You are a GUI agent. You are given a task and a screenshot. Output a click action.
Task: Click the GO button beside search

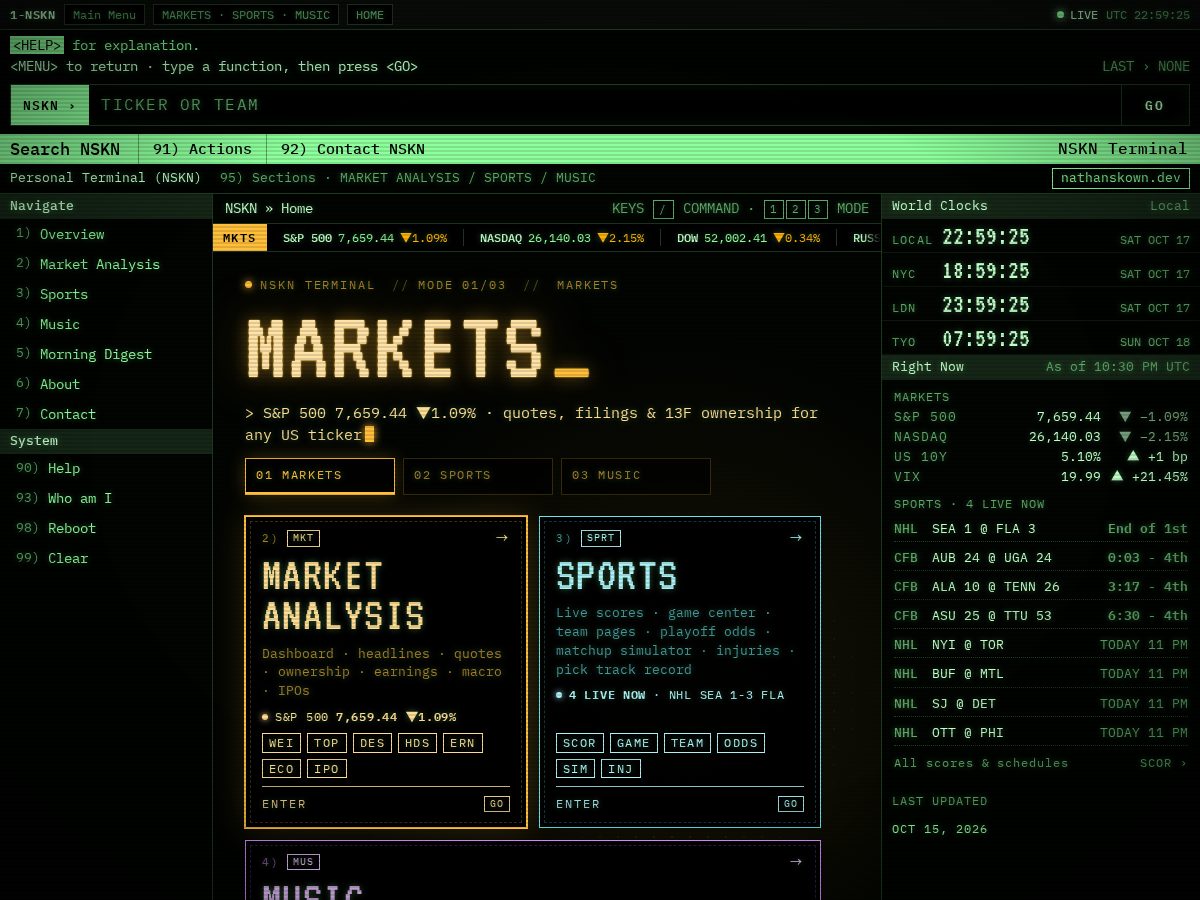pos(1155,105)
